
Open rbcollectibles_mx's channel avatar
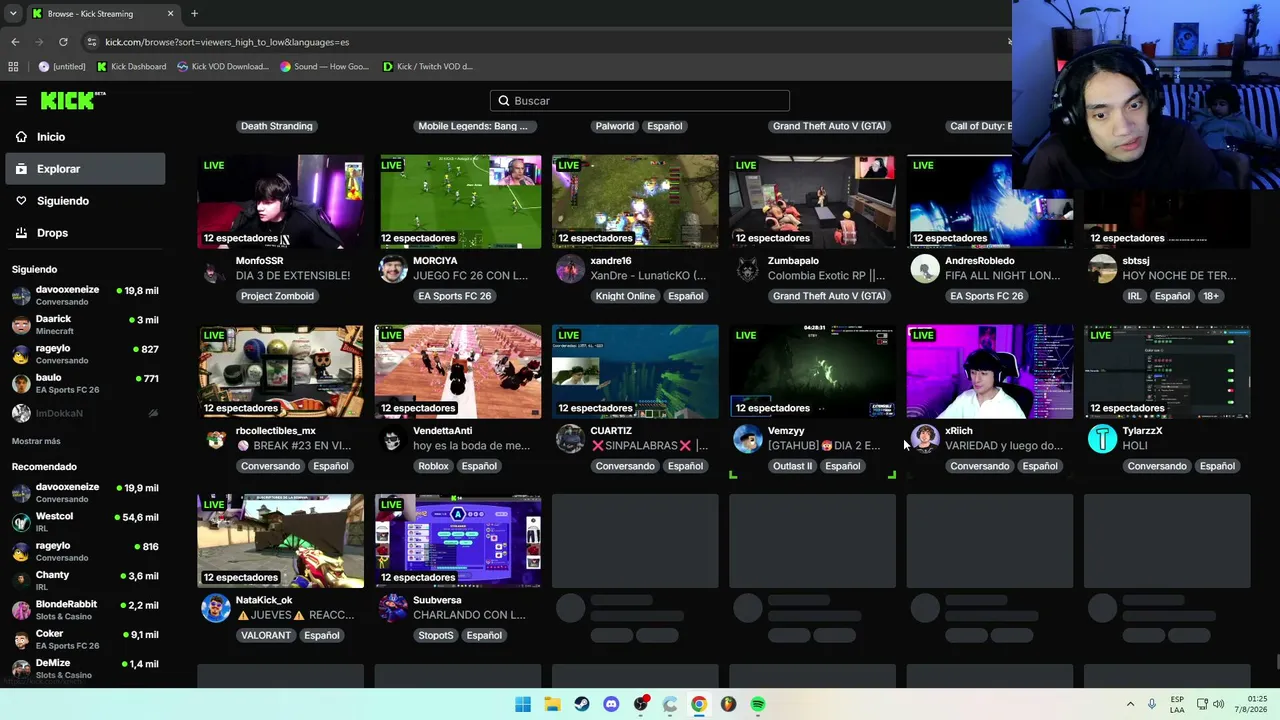[x=216, y=439]
